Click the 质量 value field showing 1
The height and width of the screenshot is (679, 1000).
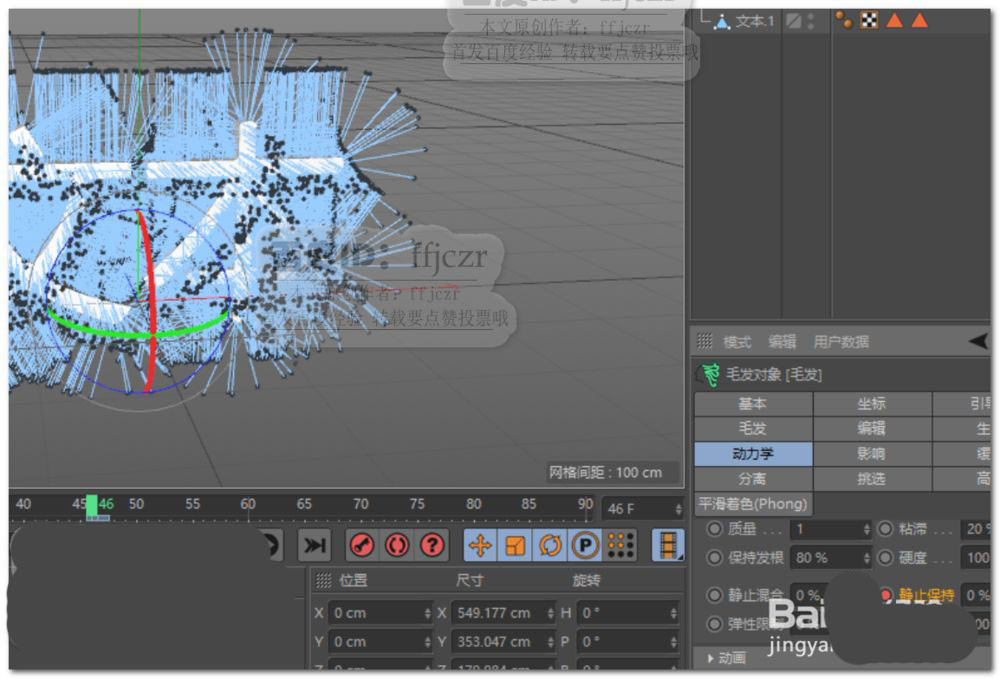coord(830,529)
